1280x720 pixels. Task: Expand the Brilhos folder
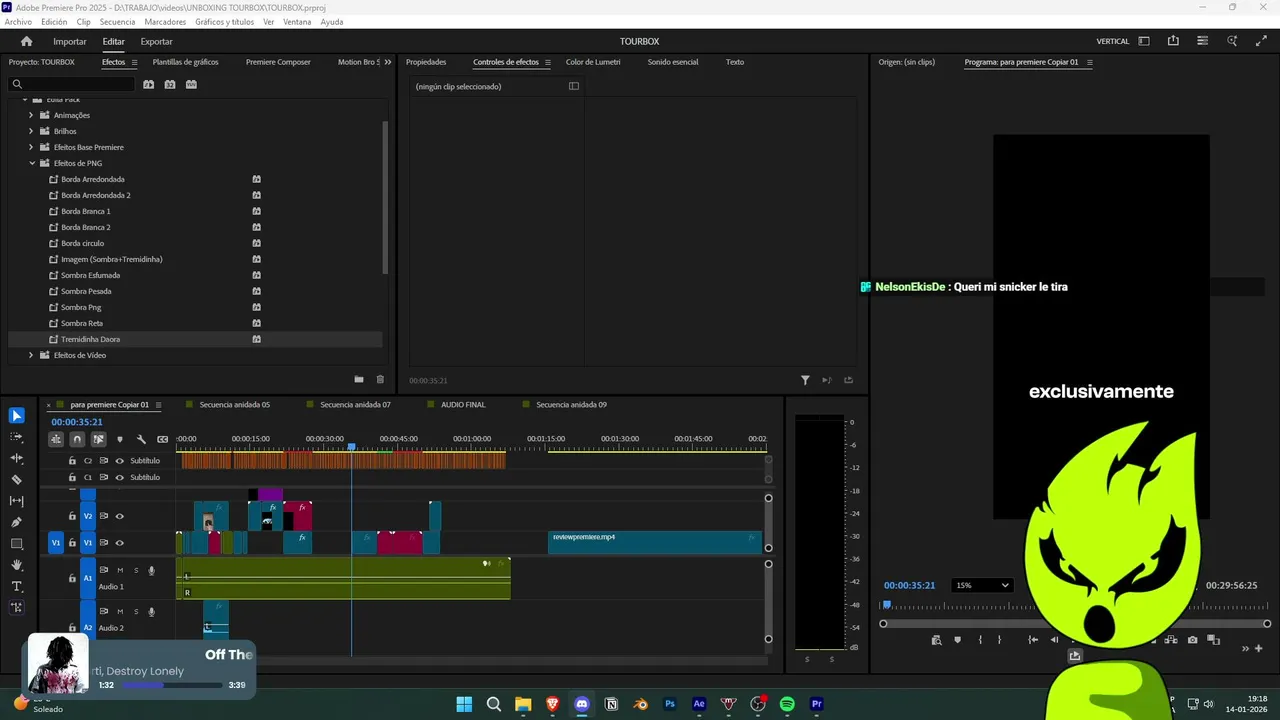pyautogui.click(x=31, y=131)
